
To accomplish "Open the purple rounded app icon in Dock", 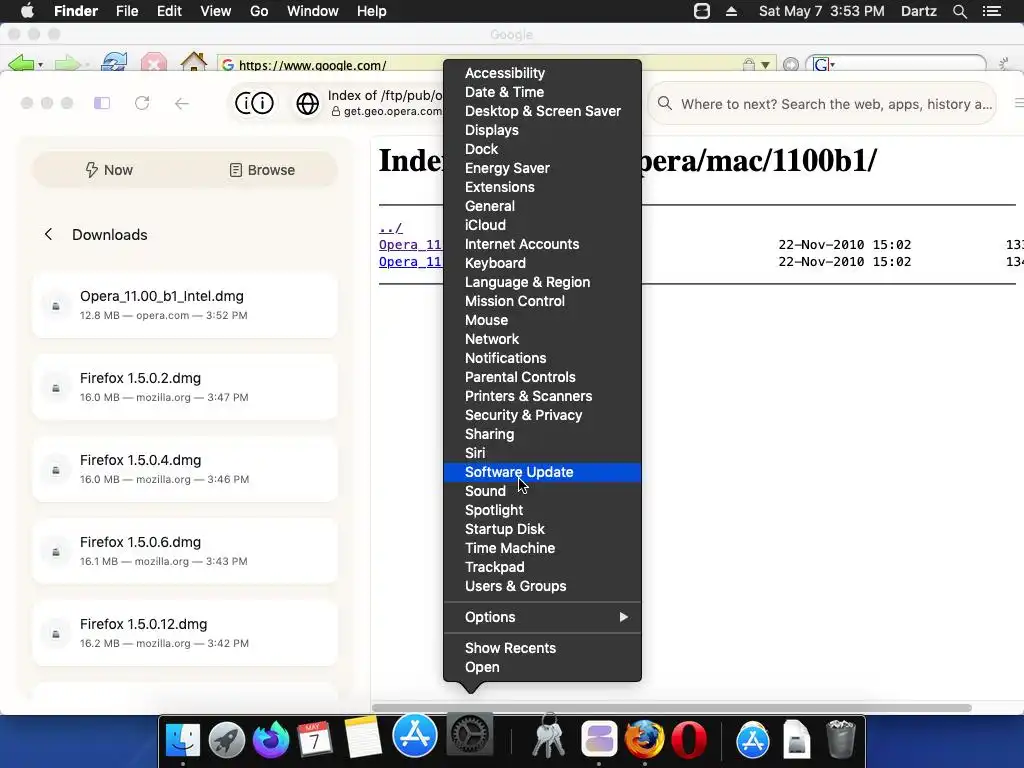I will (599, 741).
